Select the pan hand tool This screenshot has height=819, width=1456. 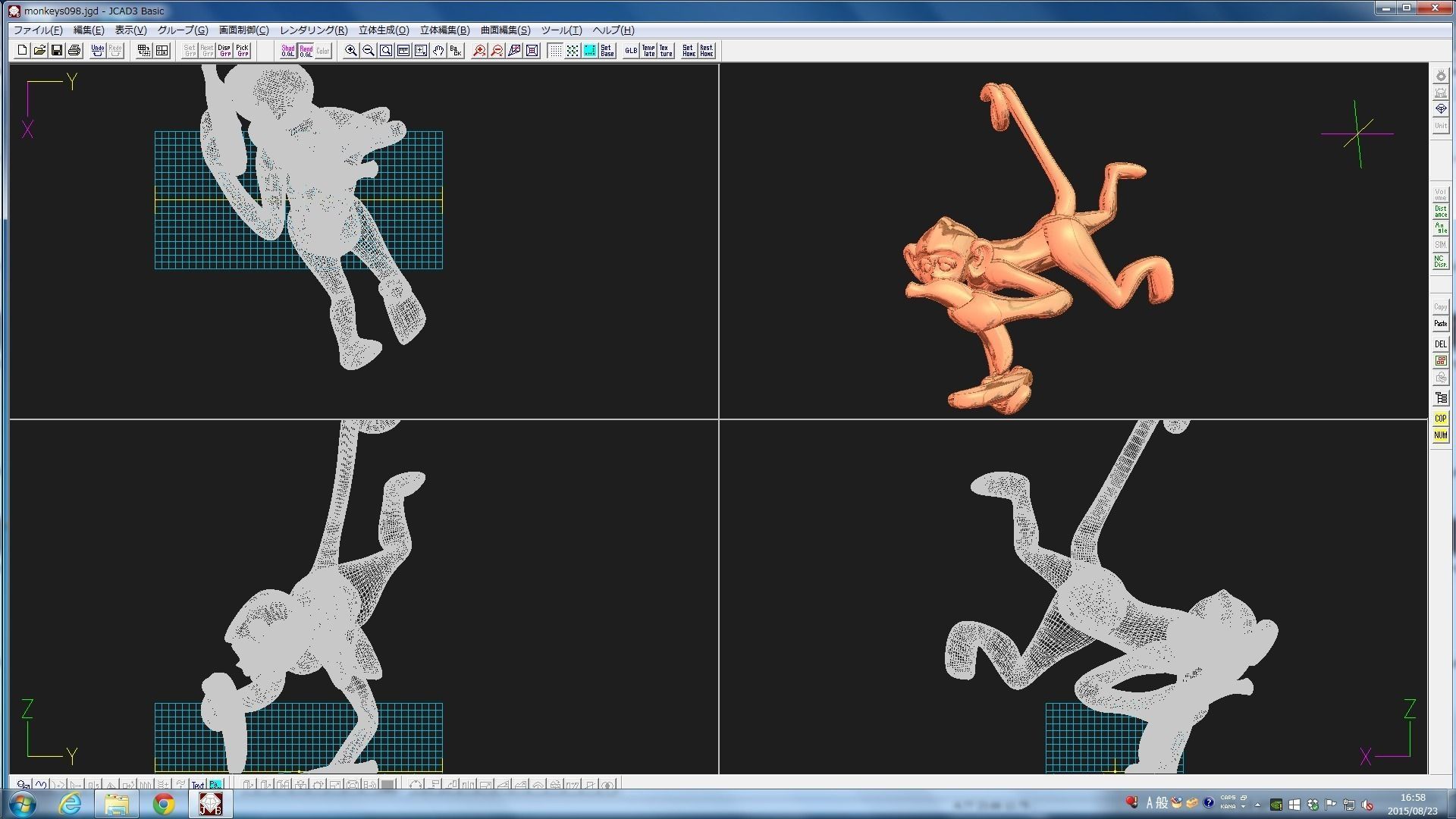[x=438, y=51]
